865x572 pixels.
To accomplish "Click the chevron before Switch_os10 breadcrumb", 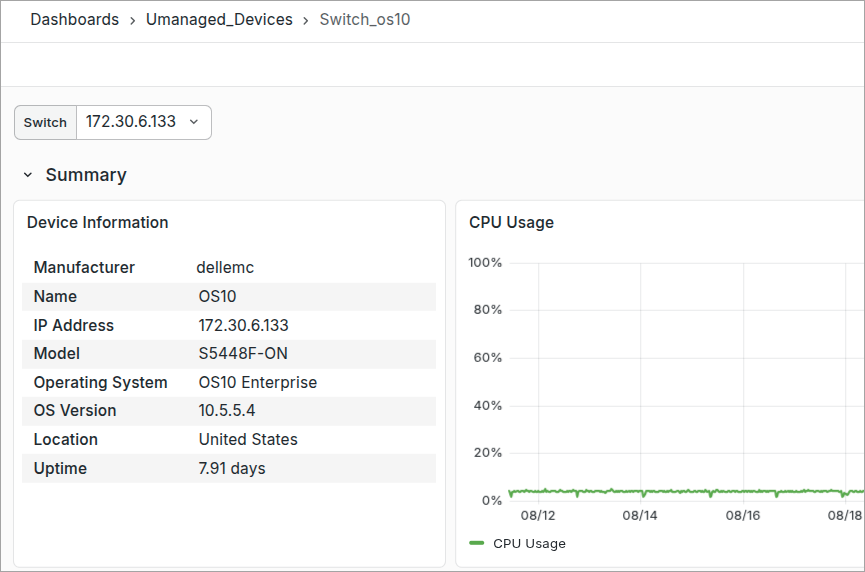I will (x=306, y=21).
